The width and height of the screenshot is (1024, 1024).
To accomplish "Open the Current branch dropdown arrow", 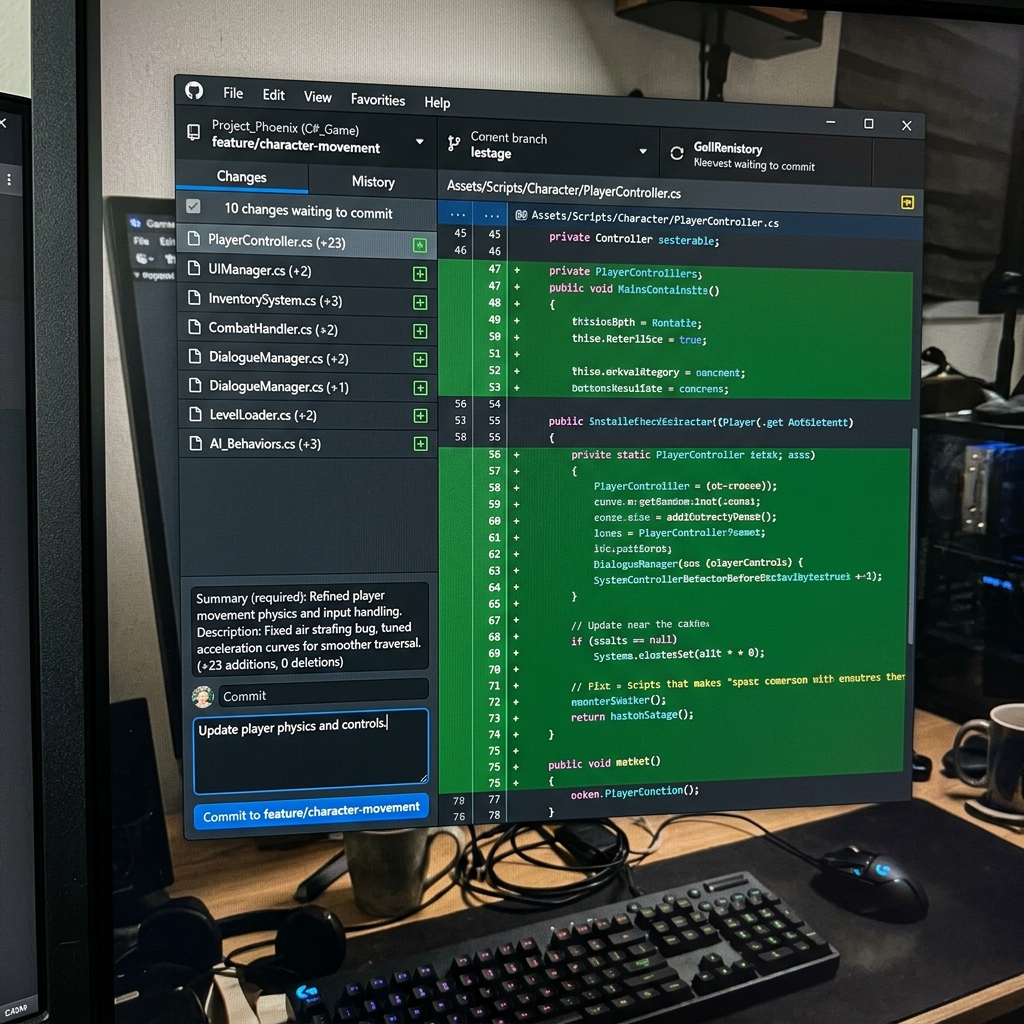I will click(643, 151).
